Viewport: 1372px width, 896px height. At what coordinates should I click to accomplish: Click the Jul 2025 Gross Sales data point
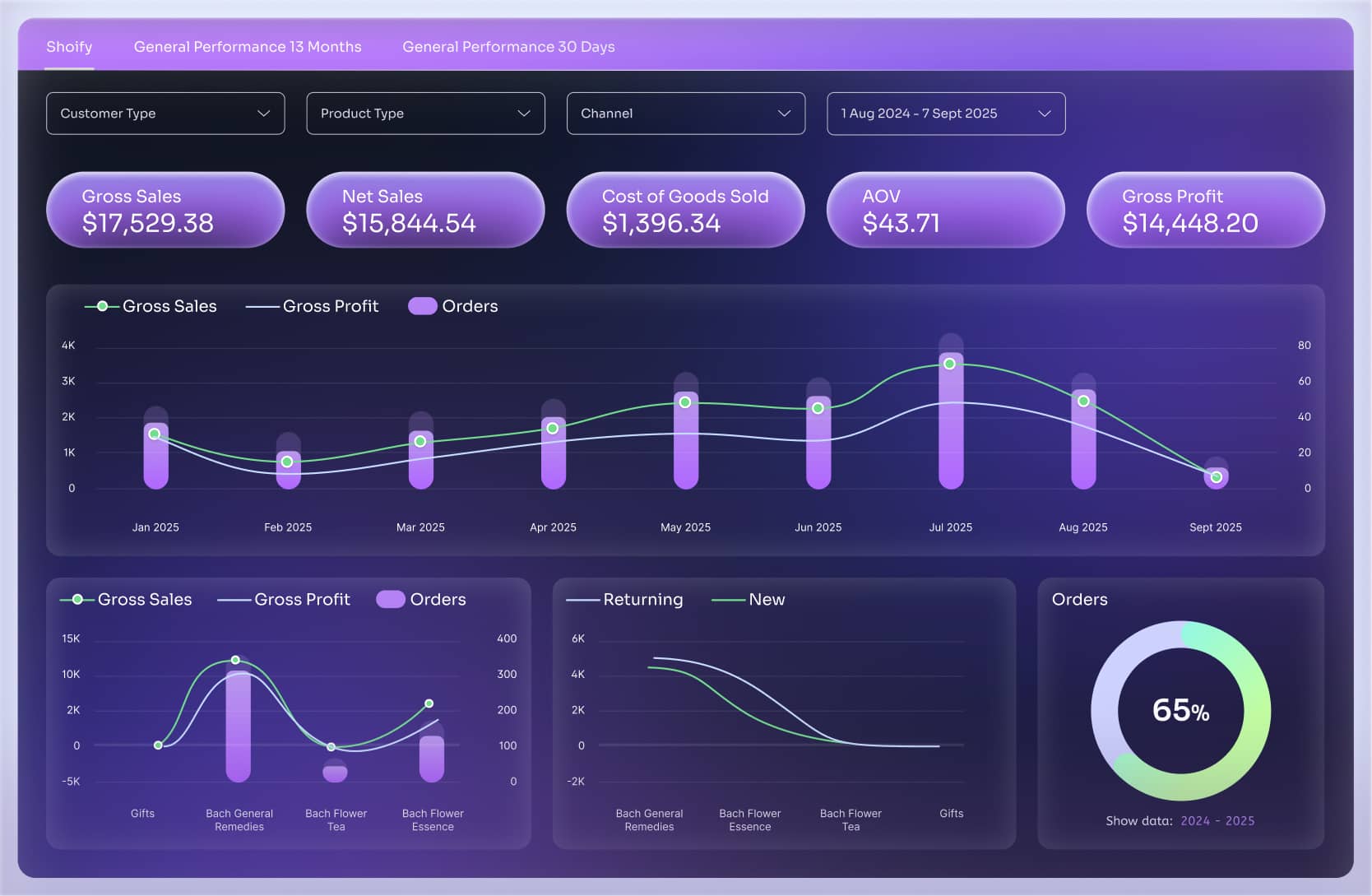click(949, 364)
